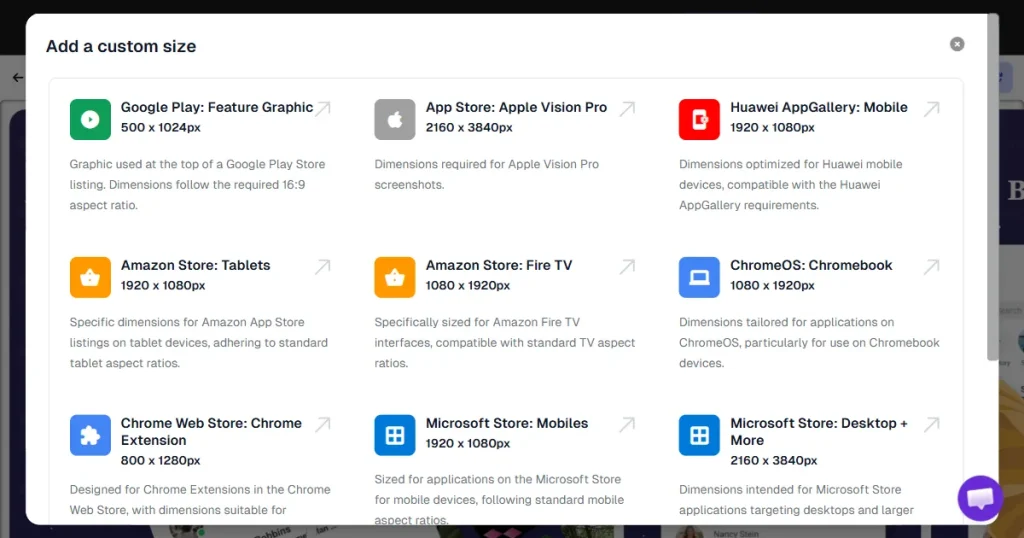Open arrow beside Amazon Store: Tablets
The height and width of the screenshot is (538, 1024).
click(x=323, y=266)
